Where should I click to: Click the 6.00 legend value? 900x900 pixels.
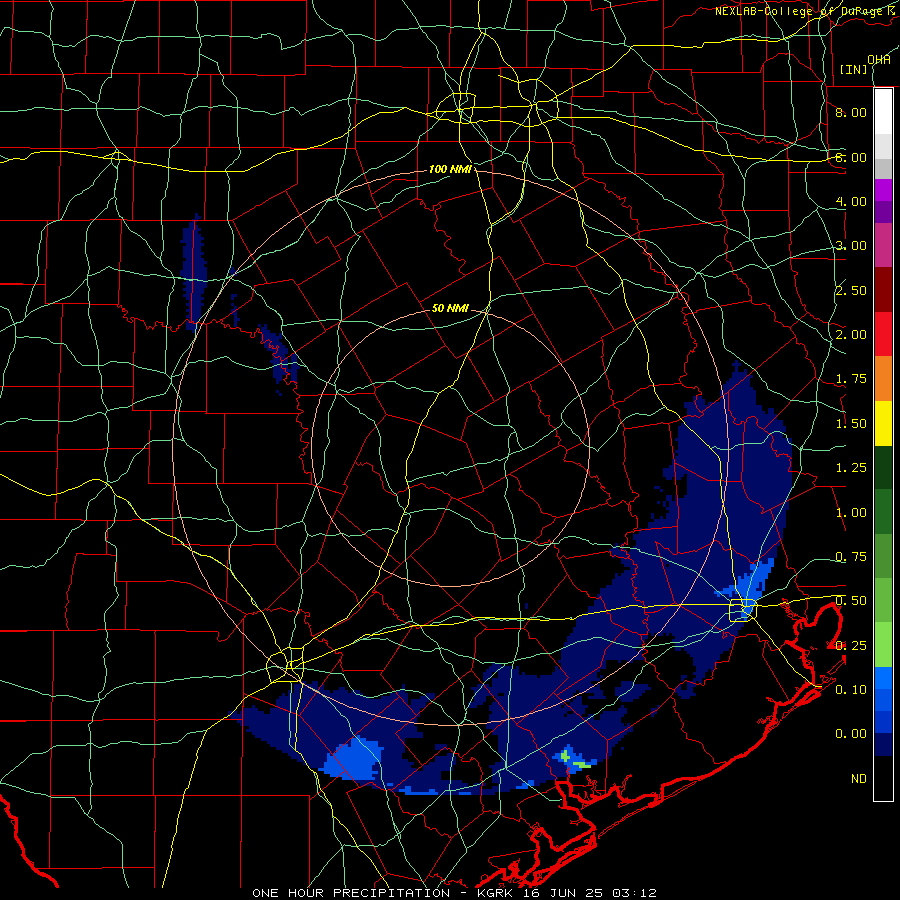[851, 157]
